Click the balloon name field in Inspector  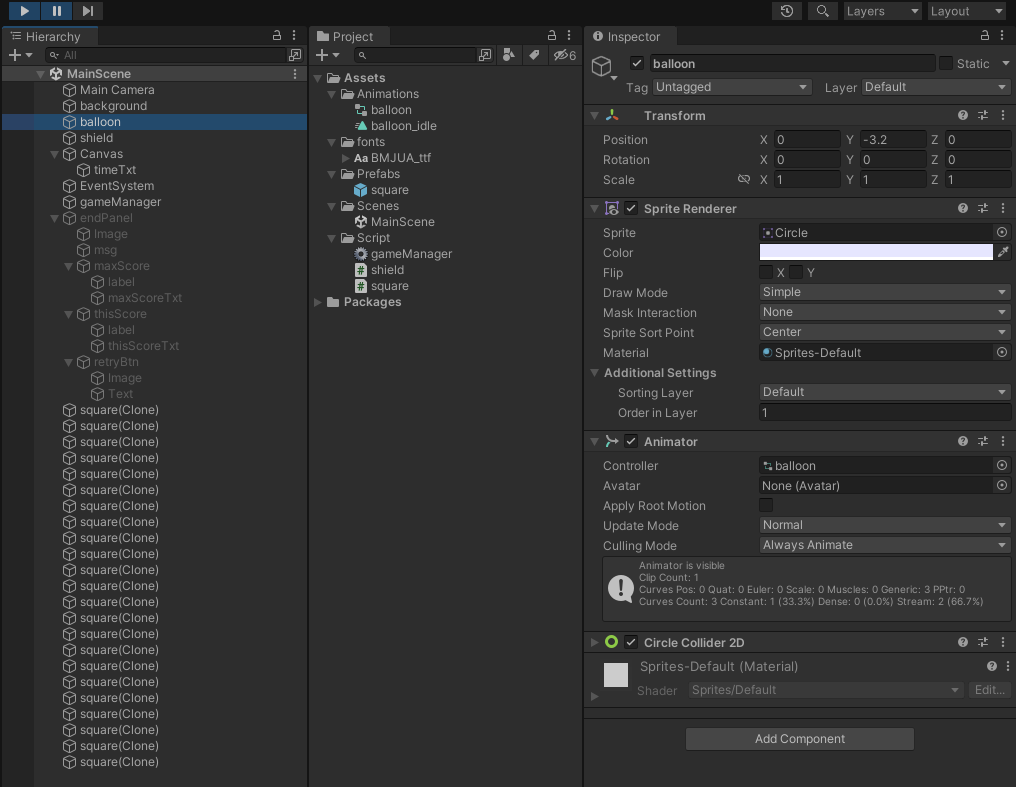click(x=792, y=63)
